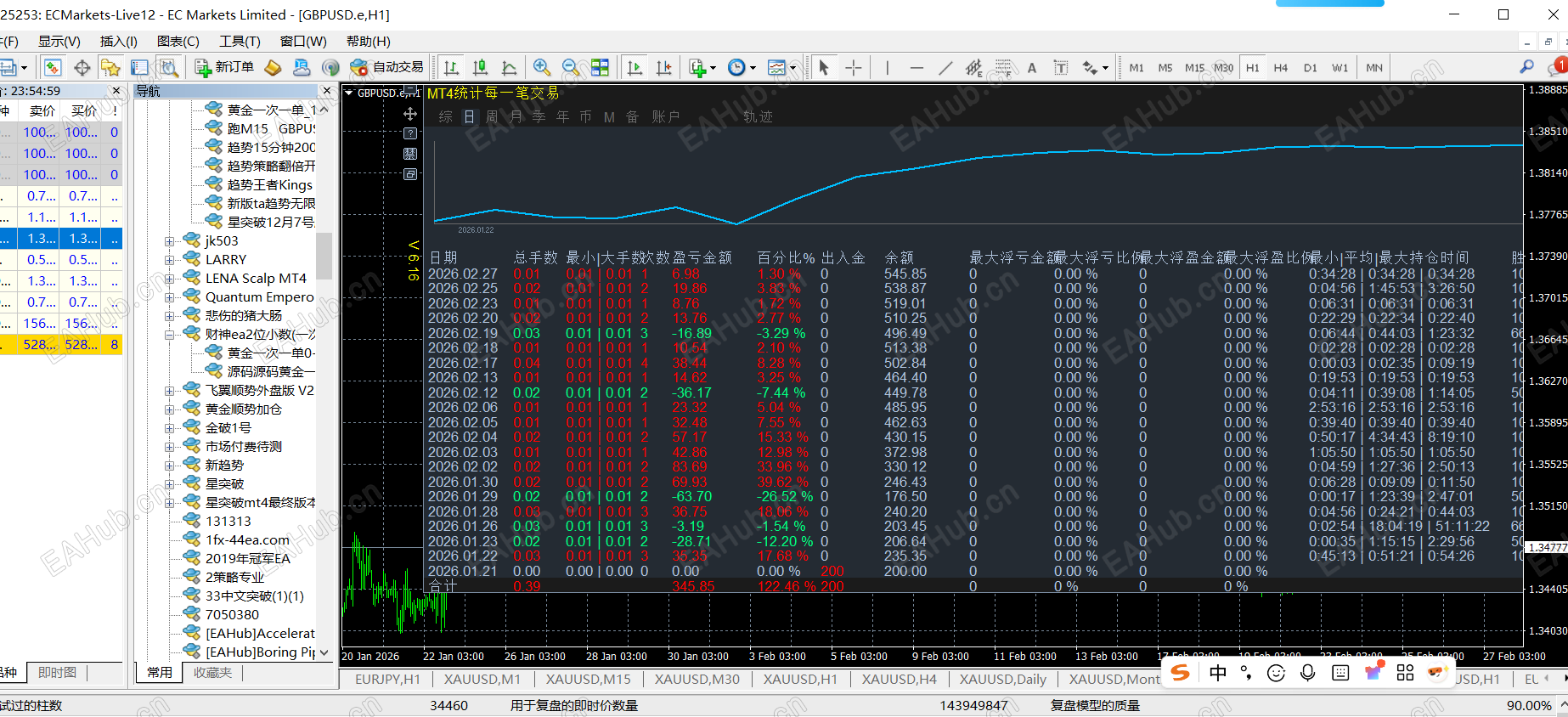Select the Text label 'A' tool
Image resolution: width=1568 pixels, height=717 pixels.
click(x=1032, y=68)
